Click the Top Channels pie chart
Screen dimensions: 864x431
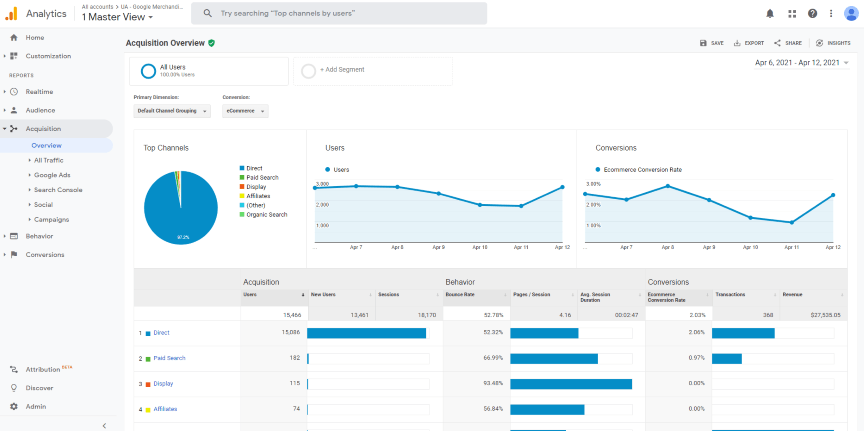click(x=181, y=208)
